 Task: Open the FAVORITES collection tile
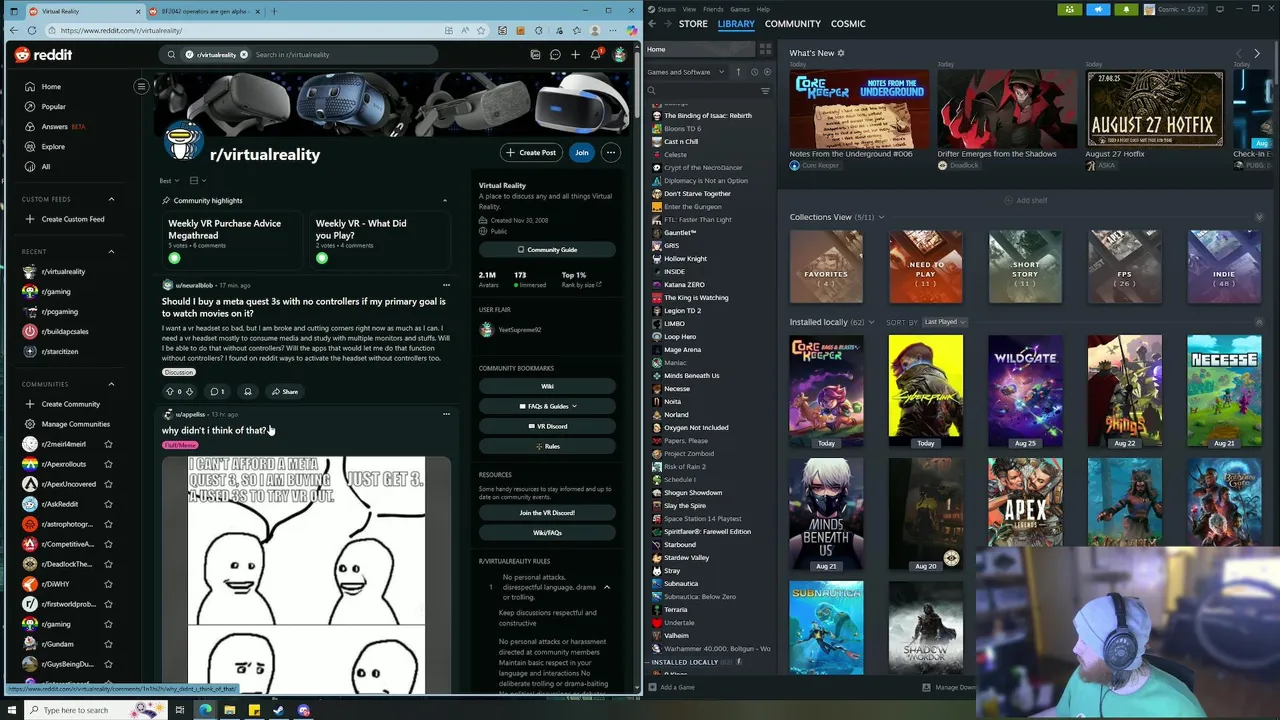pyautogui.click(x=826, y=266)
